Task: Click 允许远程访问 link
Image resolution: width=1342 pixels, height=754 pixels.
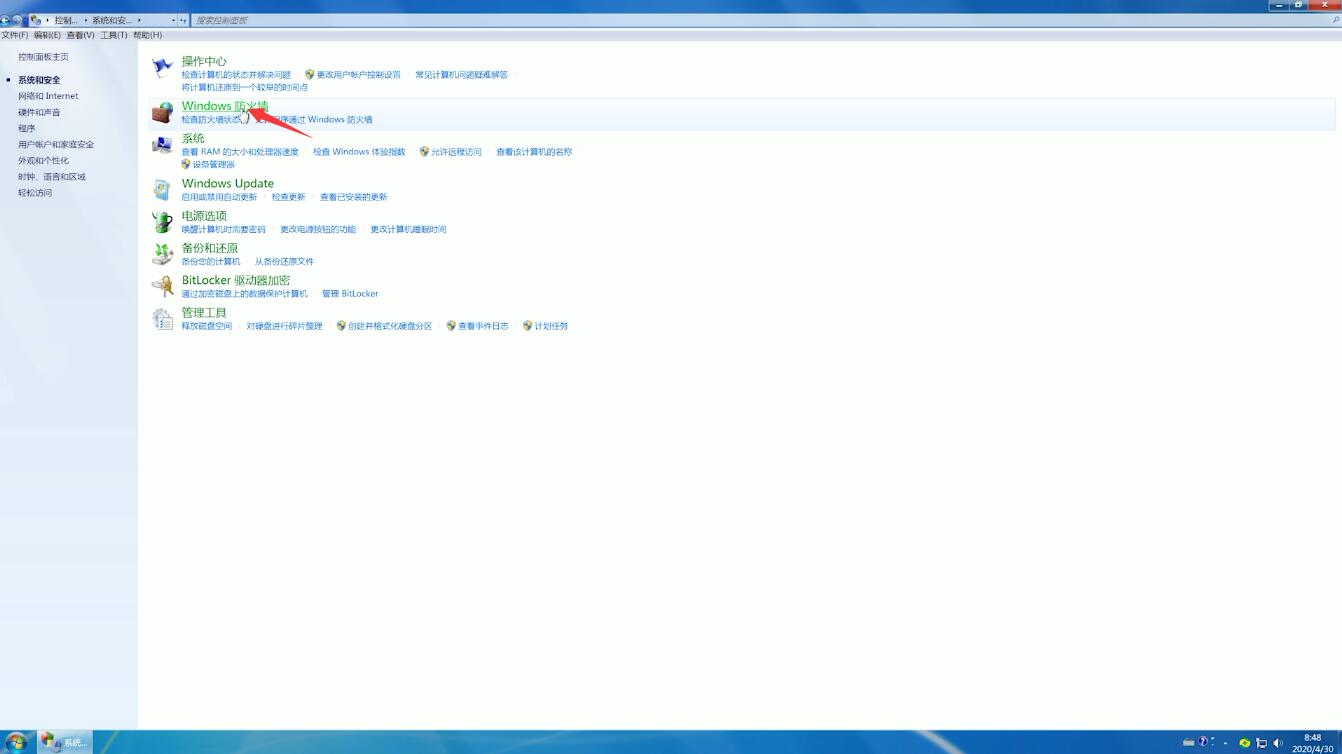Action: click(x=456, y=152)
